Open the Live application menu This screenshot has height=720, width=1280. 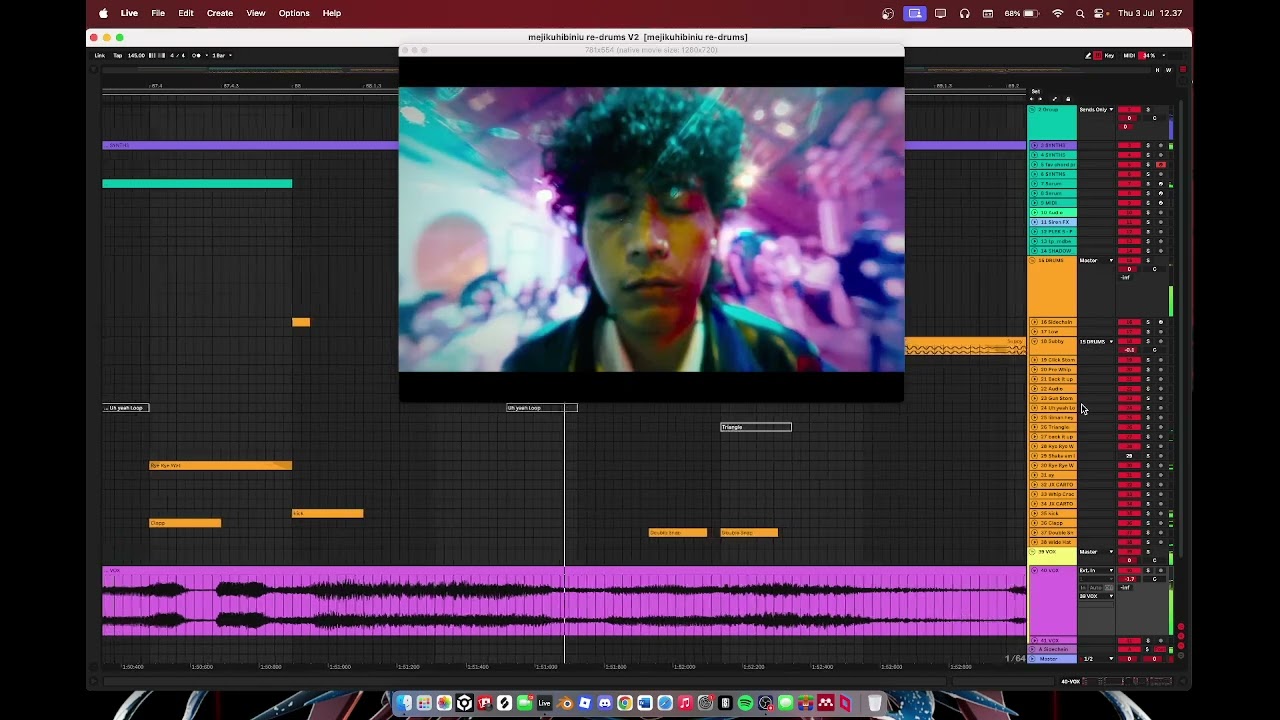tap(129, 13)
